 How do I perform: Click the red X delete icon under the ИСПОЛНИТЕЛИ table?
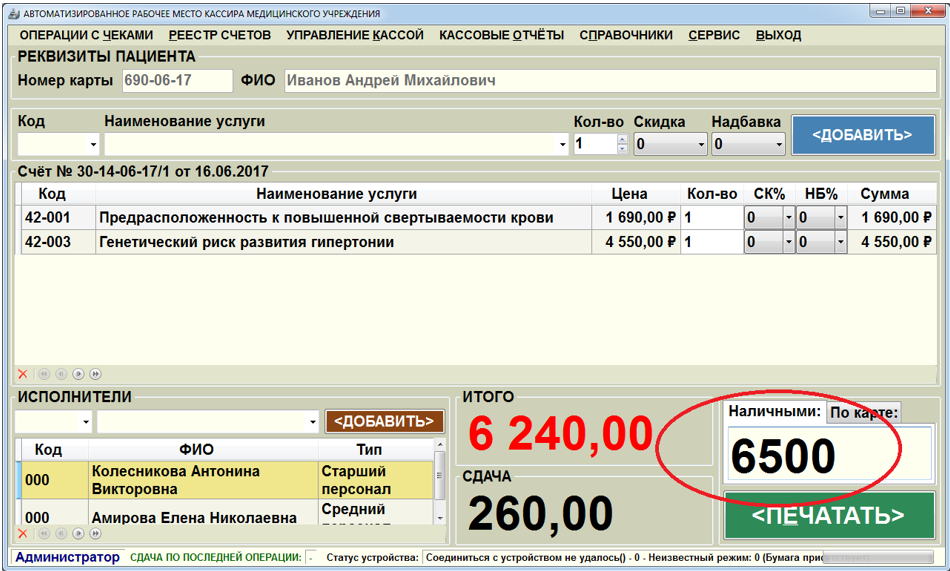[x=23, y=533]
